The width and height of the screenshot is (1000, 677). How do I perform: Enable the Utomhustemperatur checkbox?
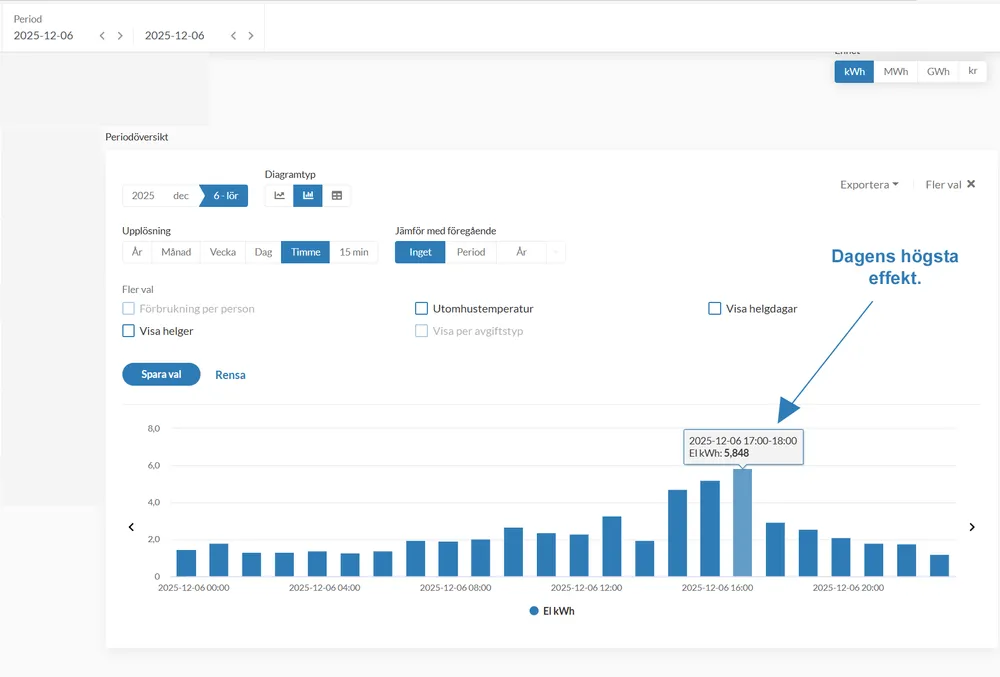[x=422, y=309]
